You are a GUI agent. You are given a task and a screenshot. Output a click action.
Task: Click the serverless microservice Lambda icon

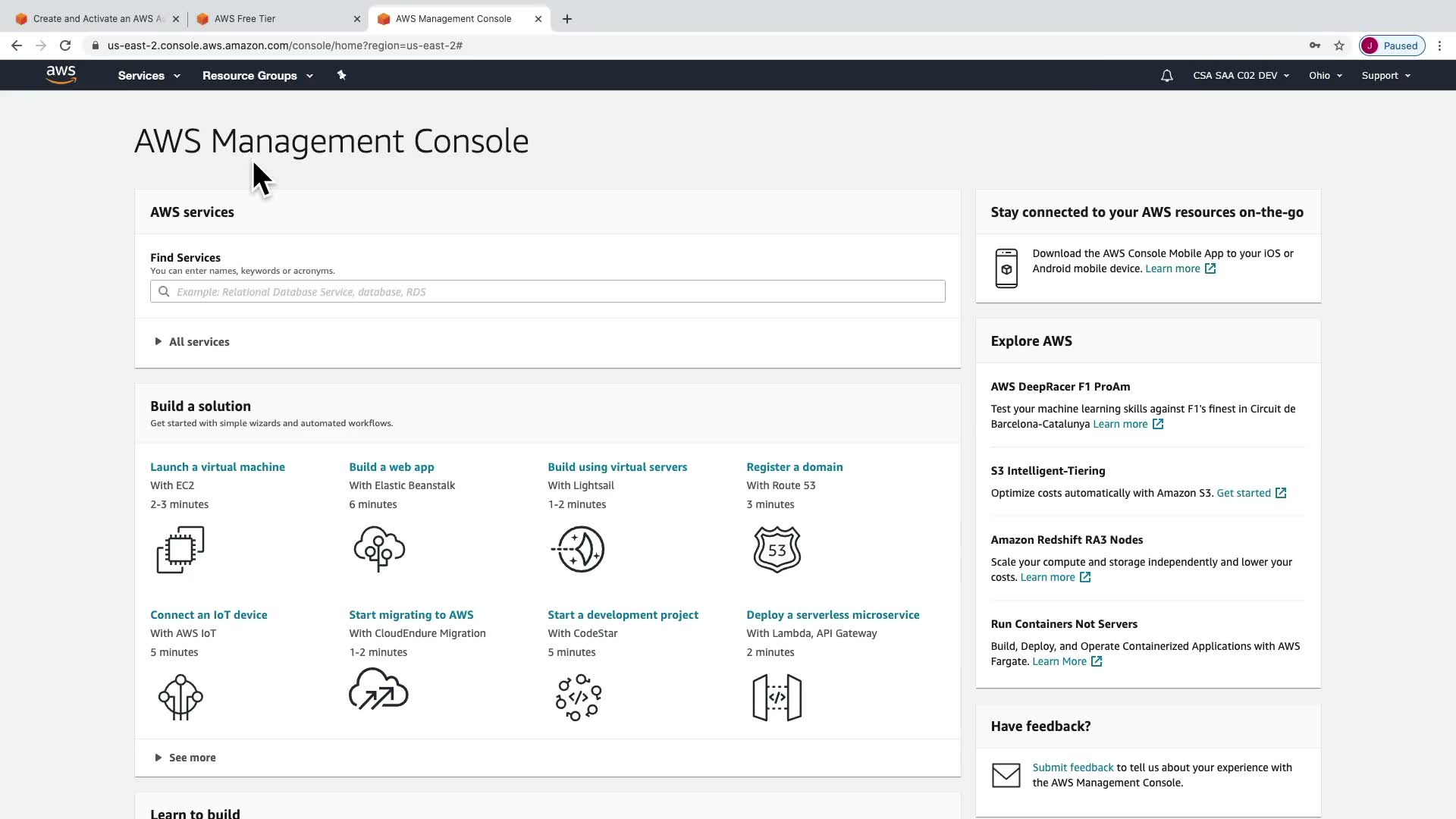pos(777,697)
